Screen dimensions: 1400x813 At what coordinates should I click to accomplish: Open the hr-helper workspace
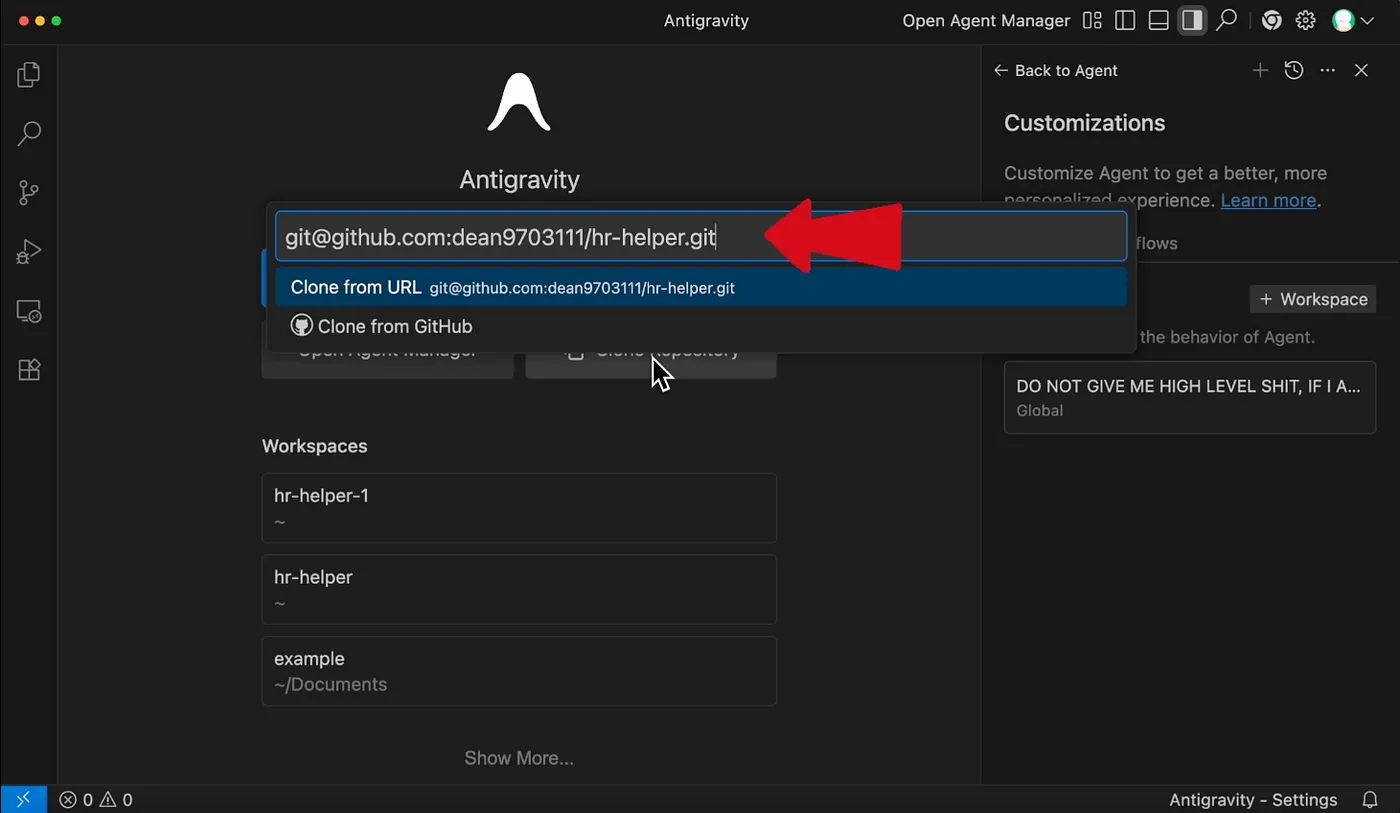[x=519, y=590]
